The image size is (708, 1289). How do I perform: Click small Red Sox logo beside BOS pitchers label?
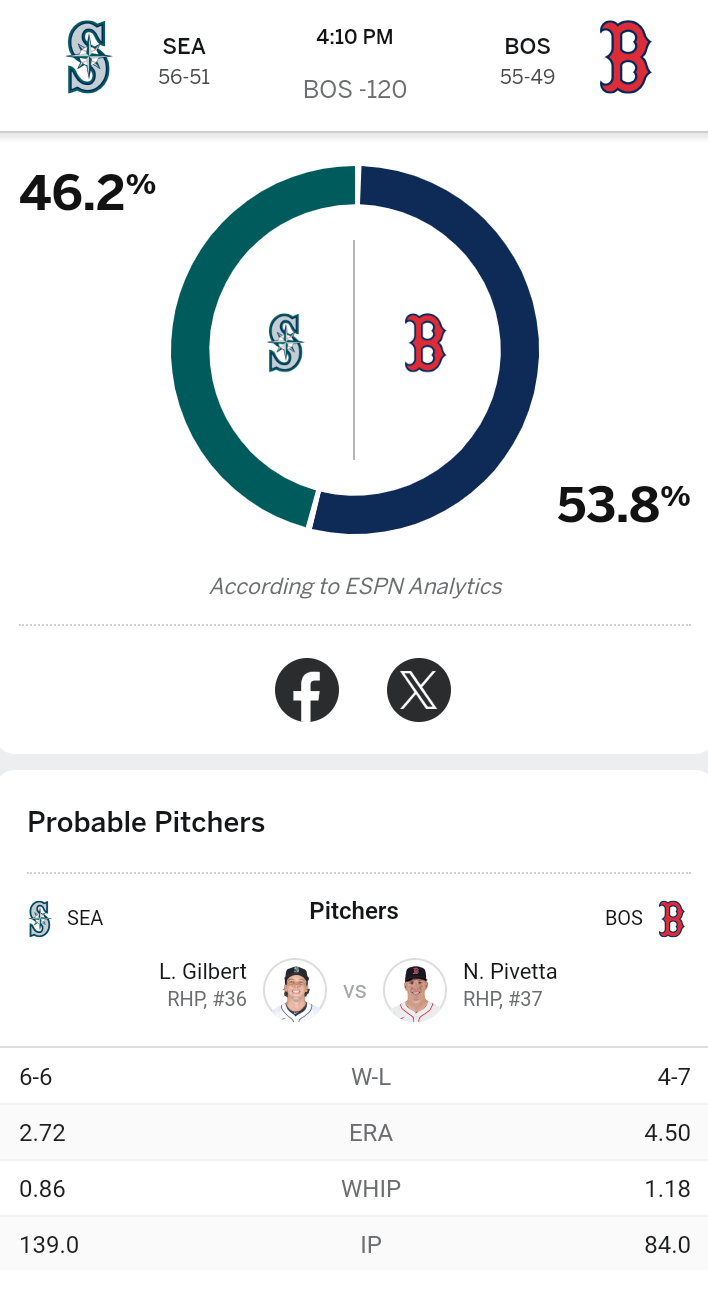click(671, 918)
